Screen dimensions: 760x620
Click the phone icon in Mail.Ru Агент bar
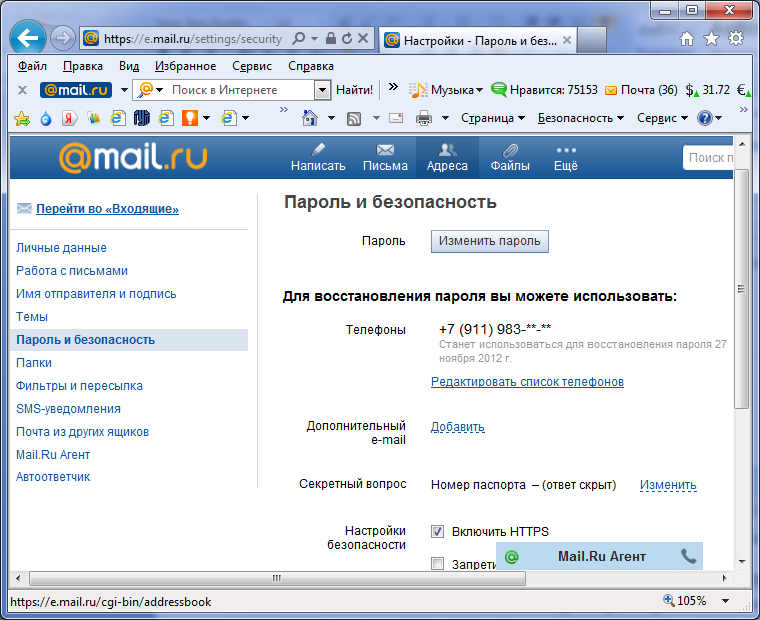click(688, 556)
